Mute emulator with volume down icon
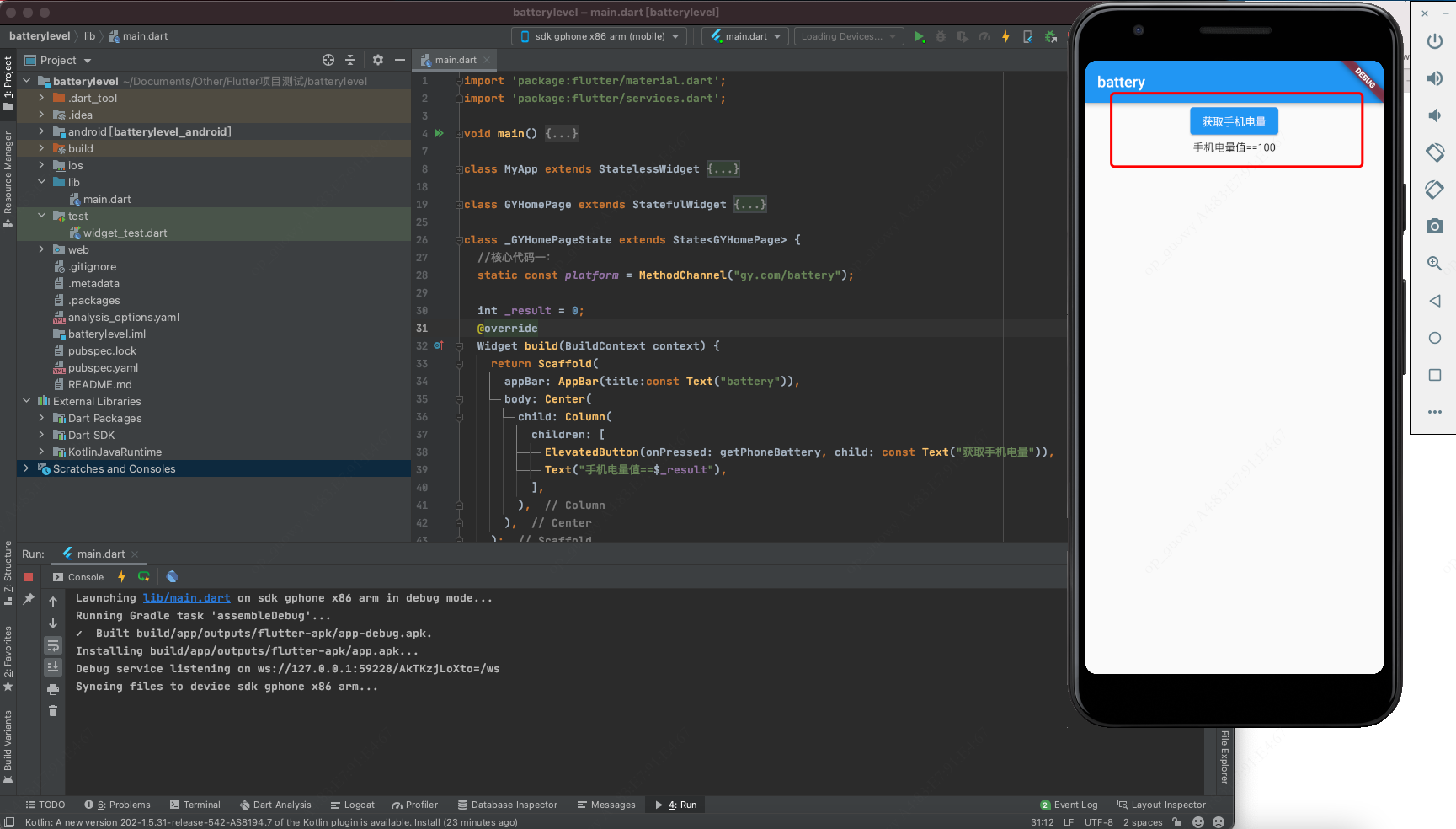The image size is (1456, 829). click(1434, 115)
